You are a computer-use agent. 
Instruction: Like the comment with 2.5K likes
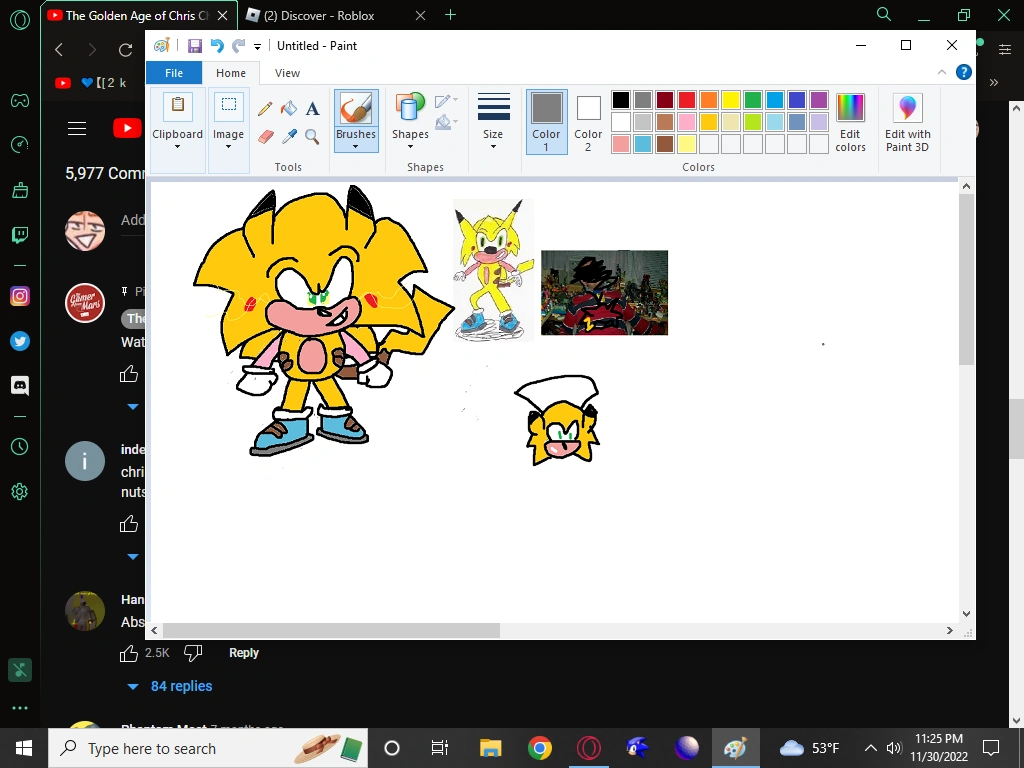[129, 653]
